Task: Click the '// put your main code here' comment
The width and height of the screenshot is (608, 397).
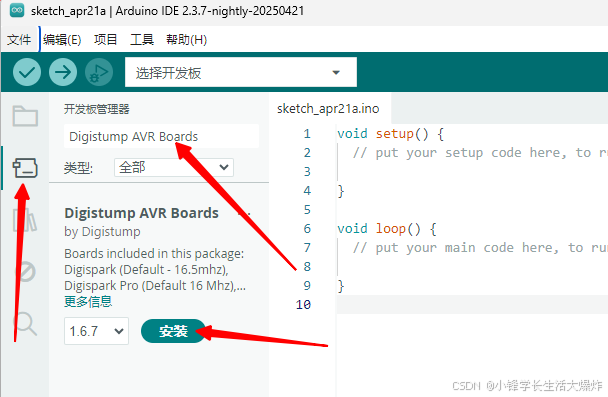Action: click(455, 248)
